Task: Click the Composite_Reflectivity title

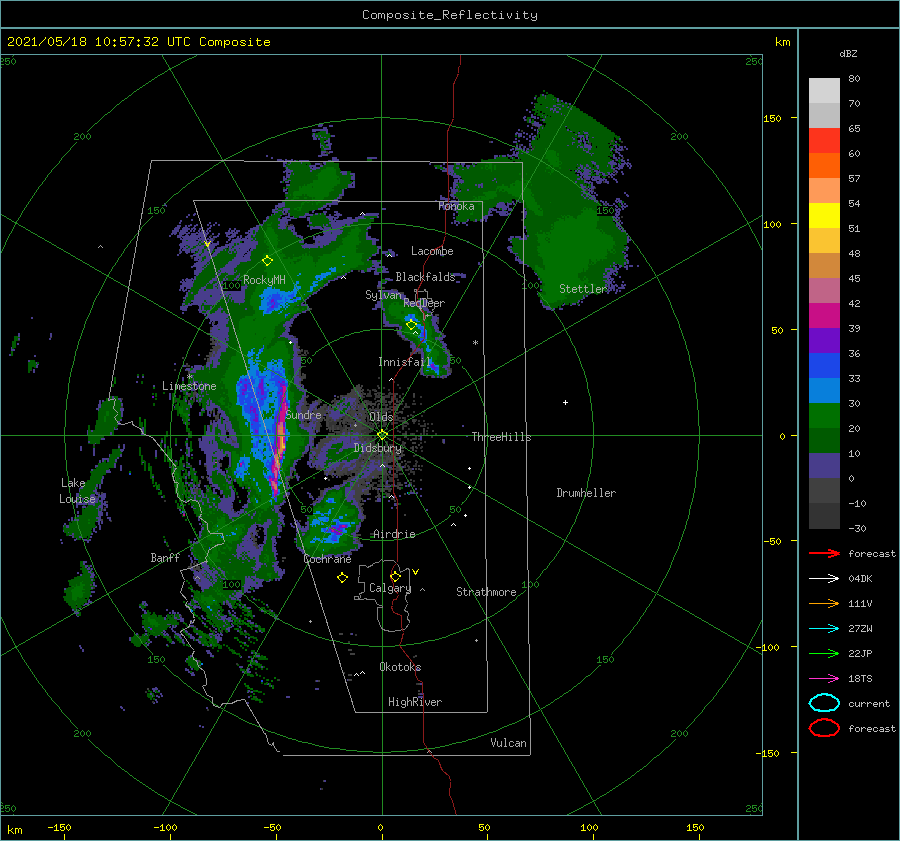Action: (450, 15)
